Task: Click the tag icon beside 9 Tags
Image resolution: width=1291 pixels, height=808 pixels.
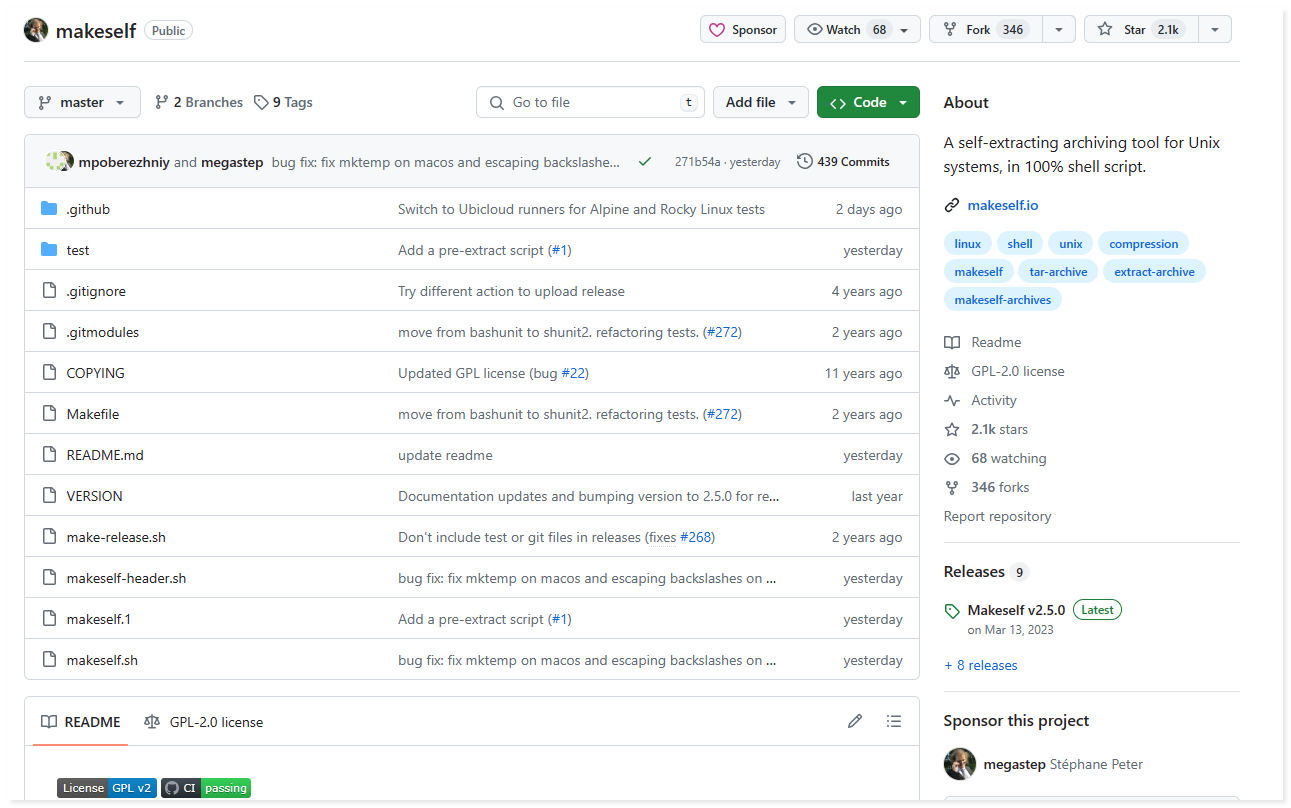Action: (261, 102)
